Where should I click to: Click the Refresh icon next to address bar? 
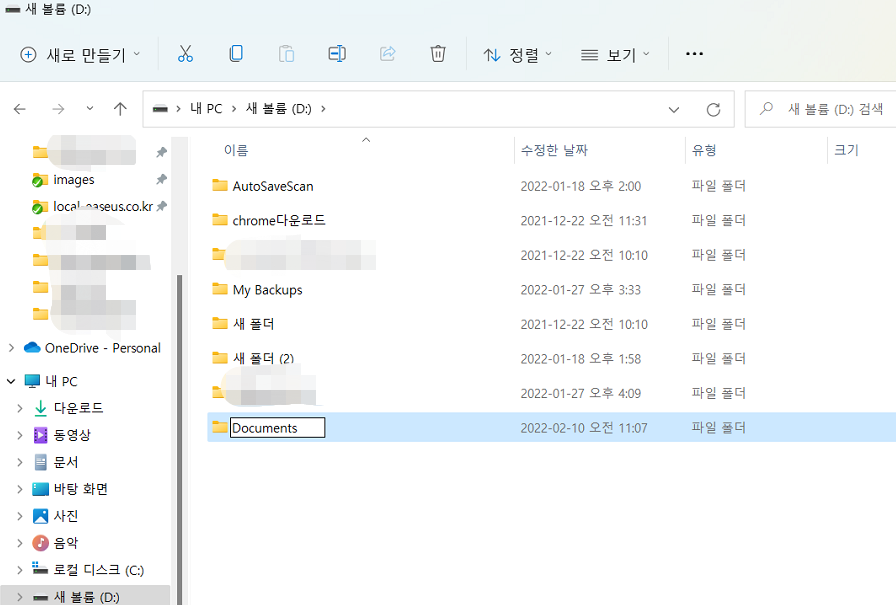[x=713, y=109]
